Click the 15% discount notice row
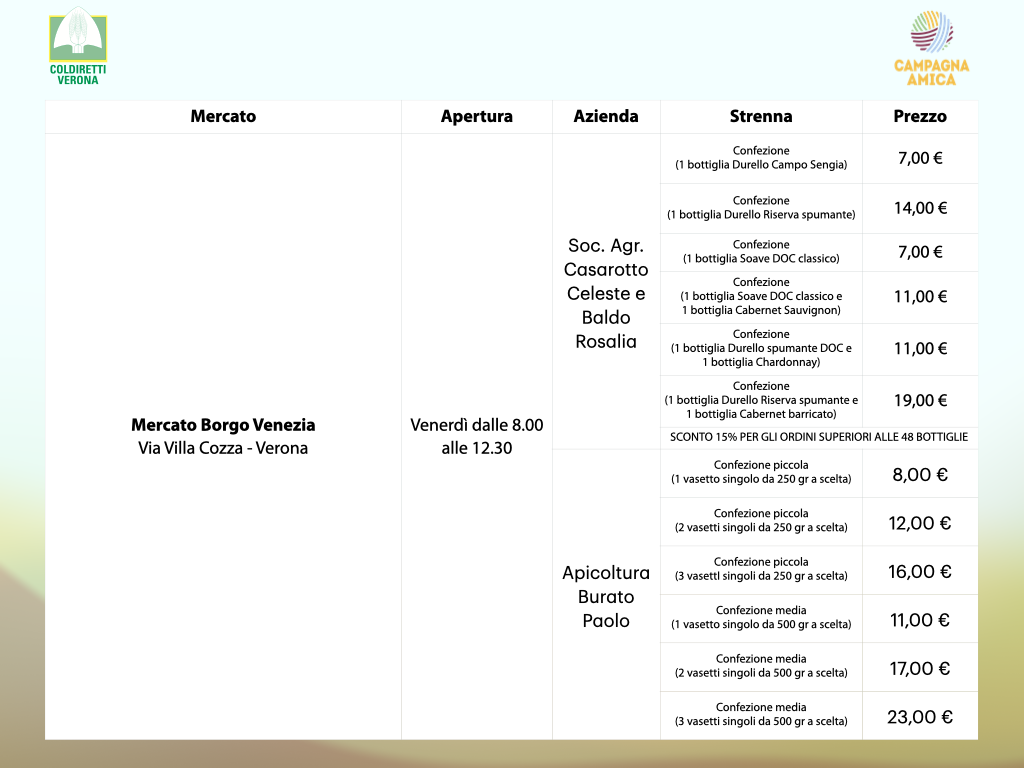1024x768 pixels. [818, 437]
